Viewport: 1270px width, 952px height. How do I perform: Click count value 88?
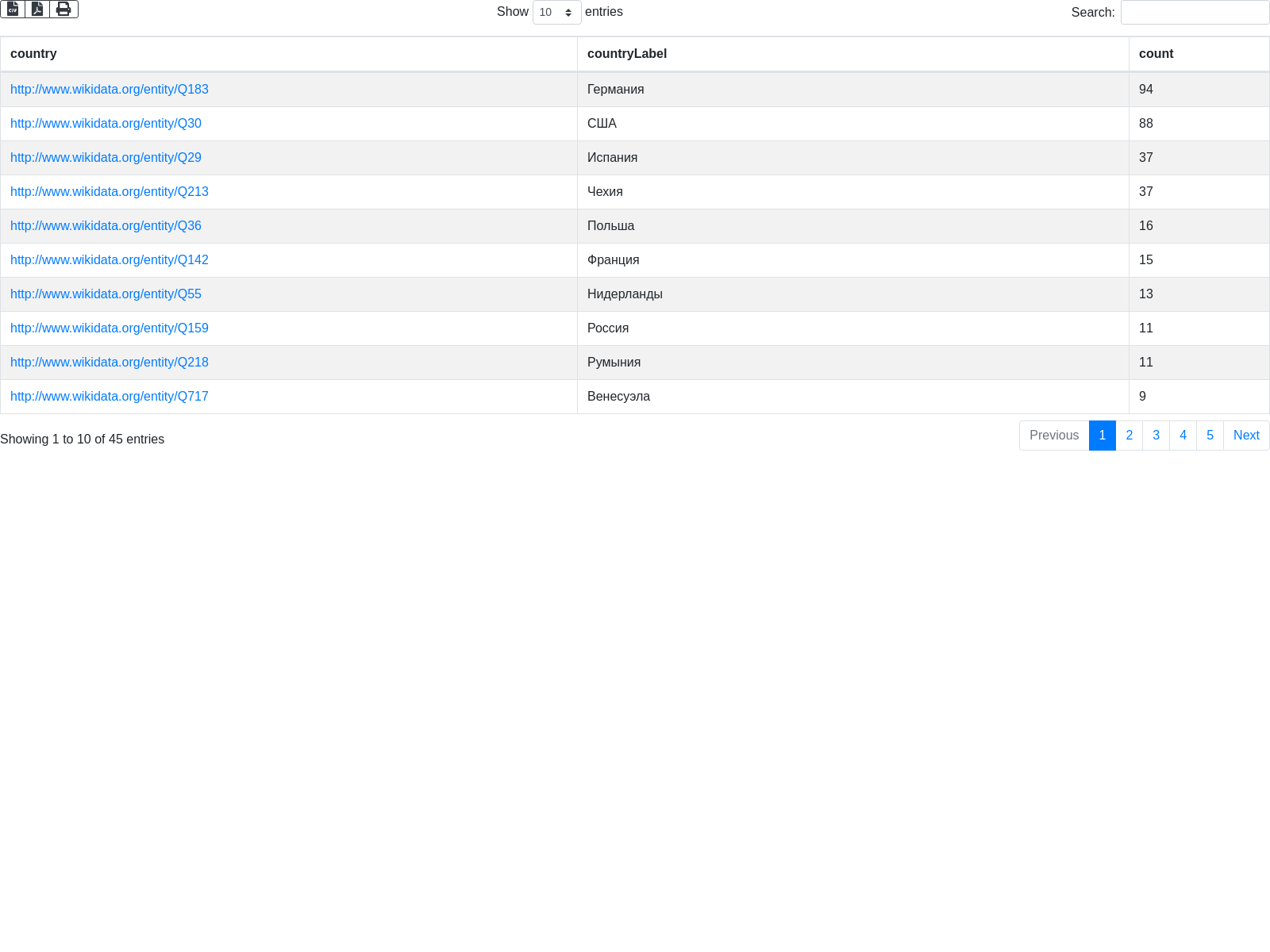pos(1146,124)
